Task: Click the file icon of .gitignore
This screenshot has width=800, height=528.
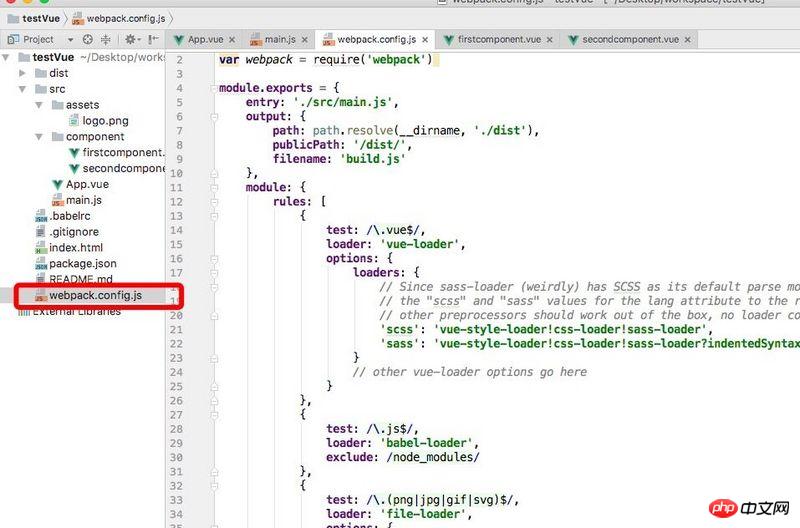Action: pyautogui.click(x=41, y=232)
